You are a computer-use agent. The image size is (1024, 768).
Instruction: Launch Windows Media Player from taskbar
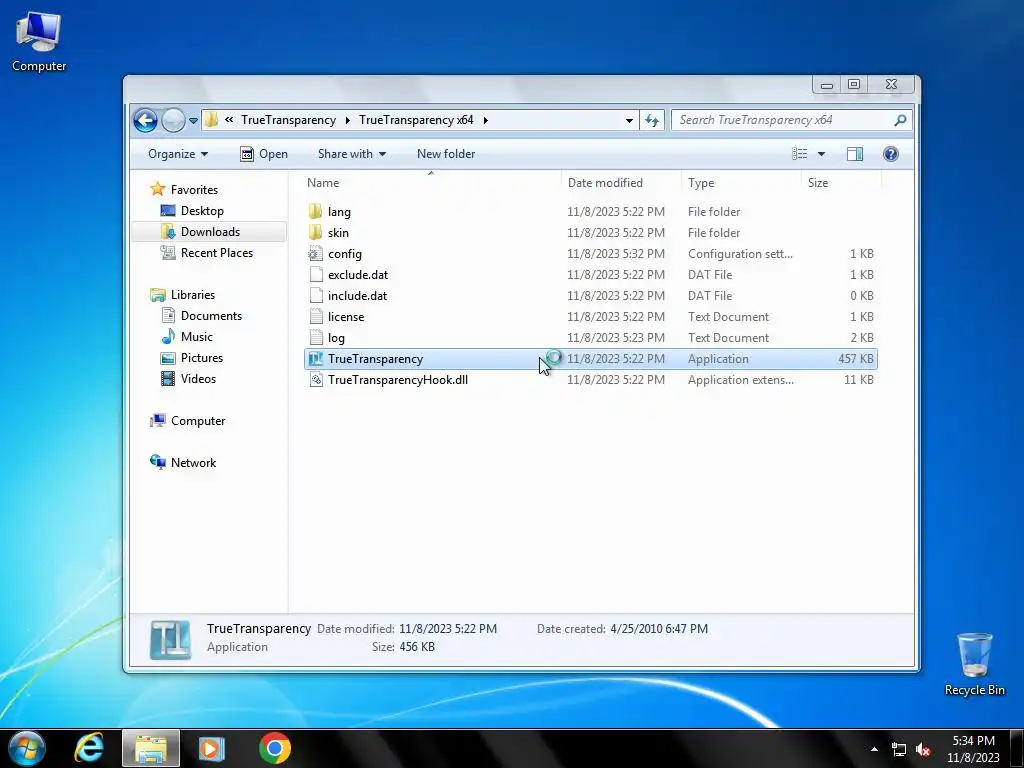pos(211,748)
